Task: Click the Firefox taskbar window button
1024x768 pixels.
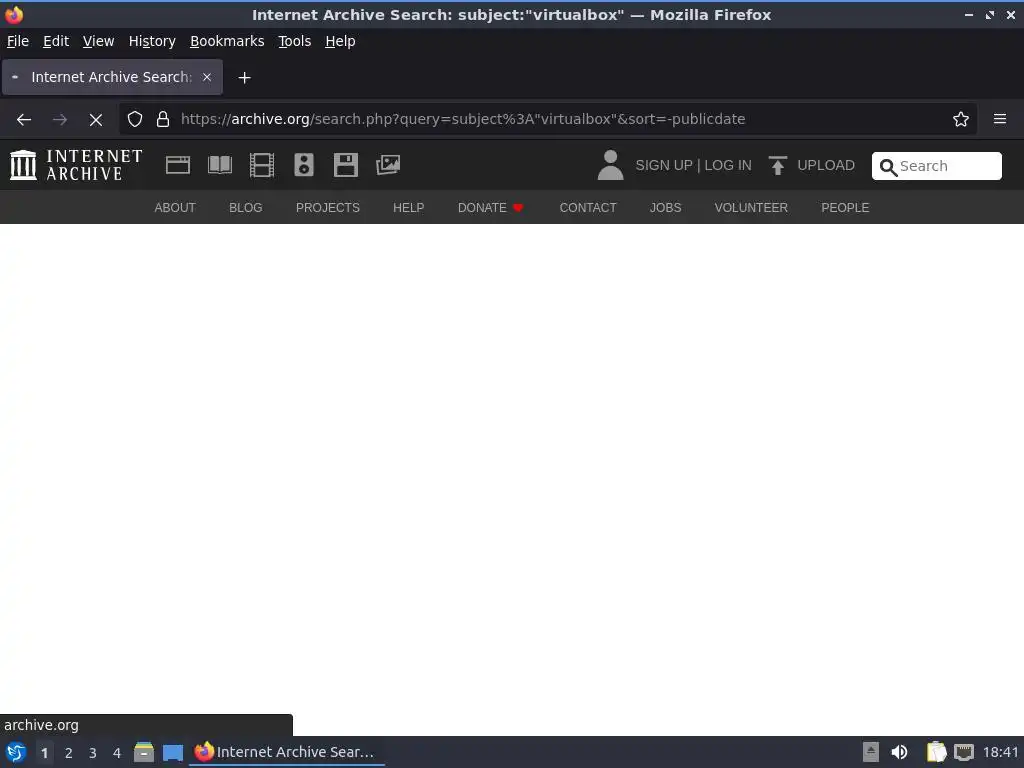Action: (286, 752)
